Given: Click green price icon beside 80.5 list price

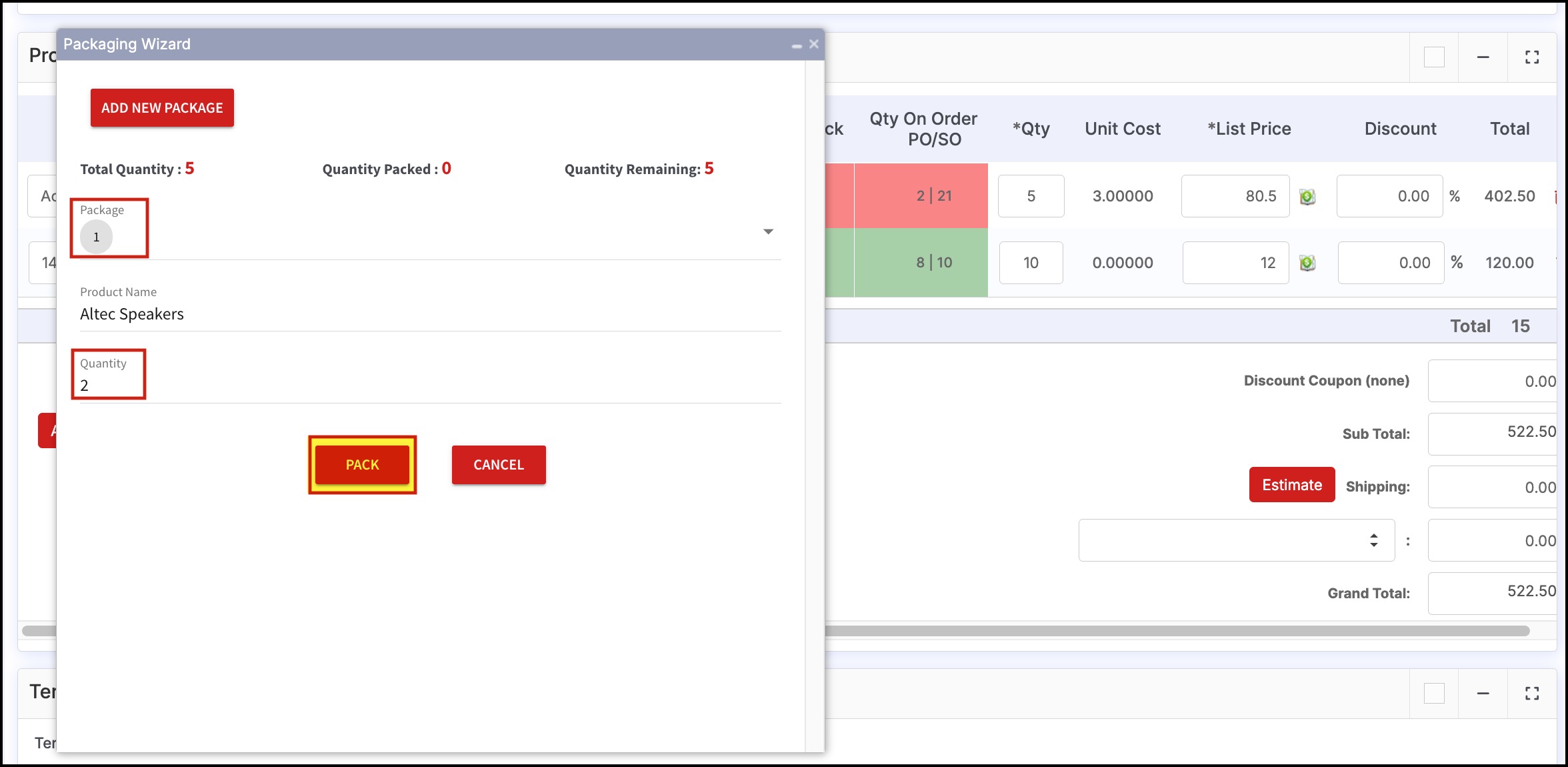Looking at the screenshot, I should (x=1307, y=197).
